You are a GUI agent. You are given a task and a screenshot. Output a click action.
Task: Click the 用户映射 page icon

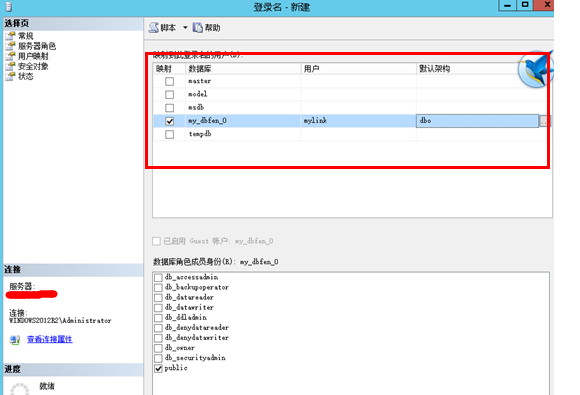tap(11, 56)
